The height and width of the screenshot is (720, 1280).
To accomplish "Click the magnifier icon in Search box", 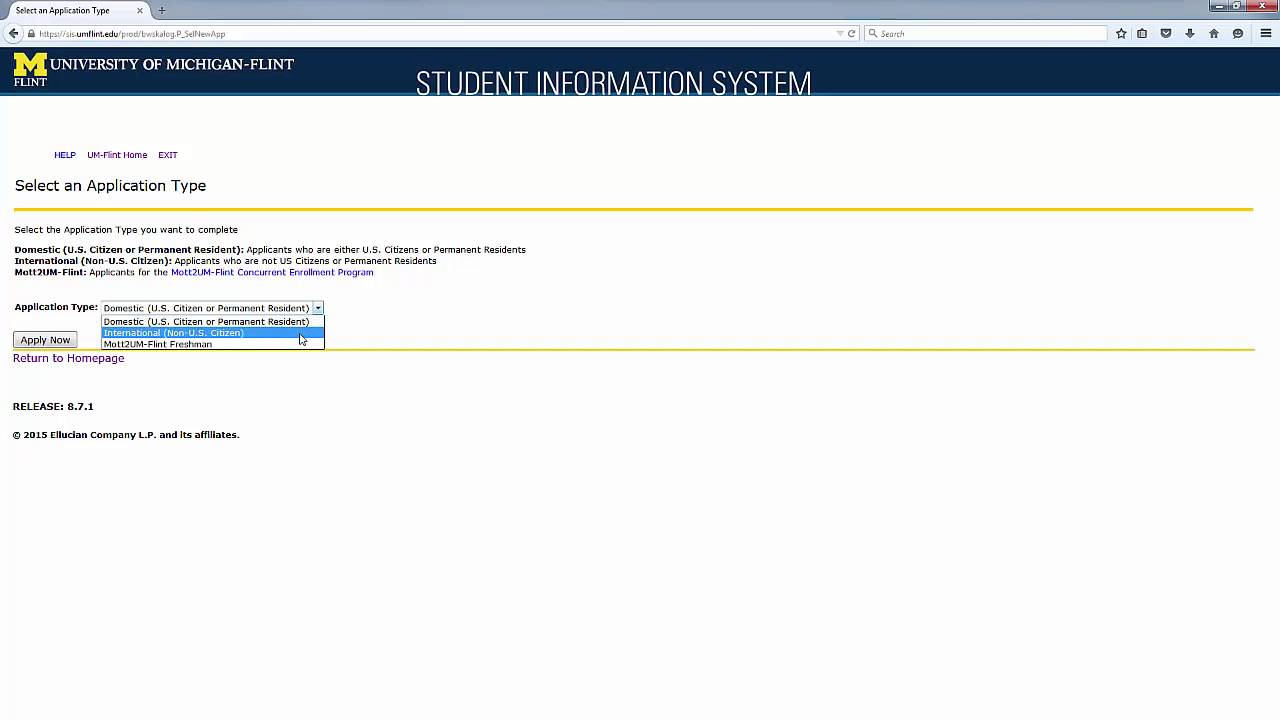I will [873, 33].
